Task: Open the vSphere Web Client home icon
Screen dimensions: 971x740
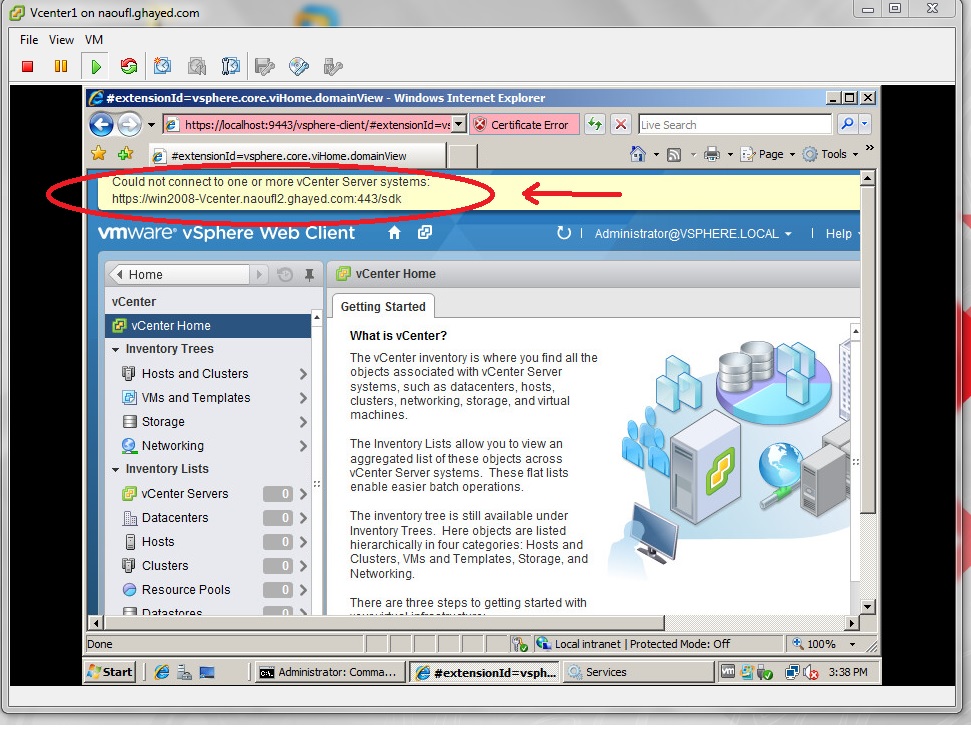Action: pos(394,231)
